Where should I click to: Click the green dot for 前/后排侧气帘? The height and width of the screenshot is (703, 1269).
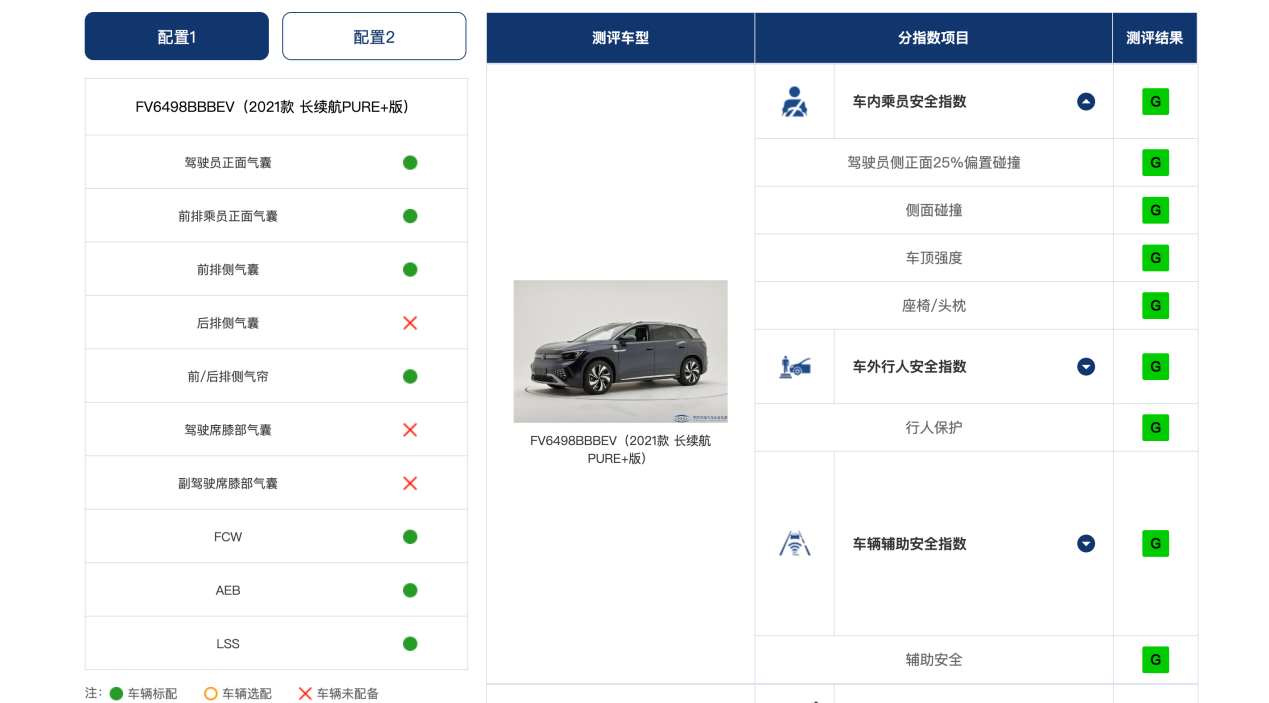(410, 376)
